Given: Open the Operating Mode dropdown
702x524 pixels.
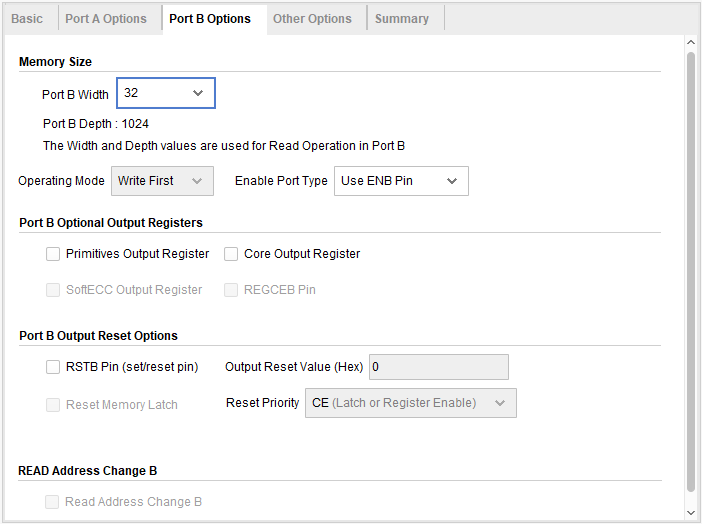Looking at the screenshot, I should tap(161, 181).
